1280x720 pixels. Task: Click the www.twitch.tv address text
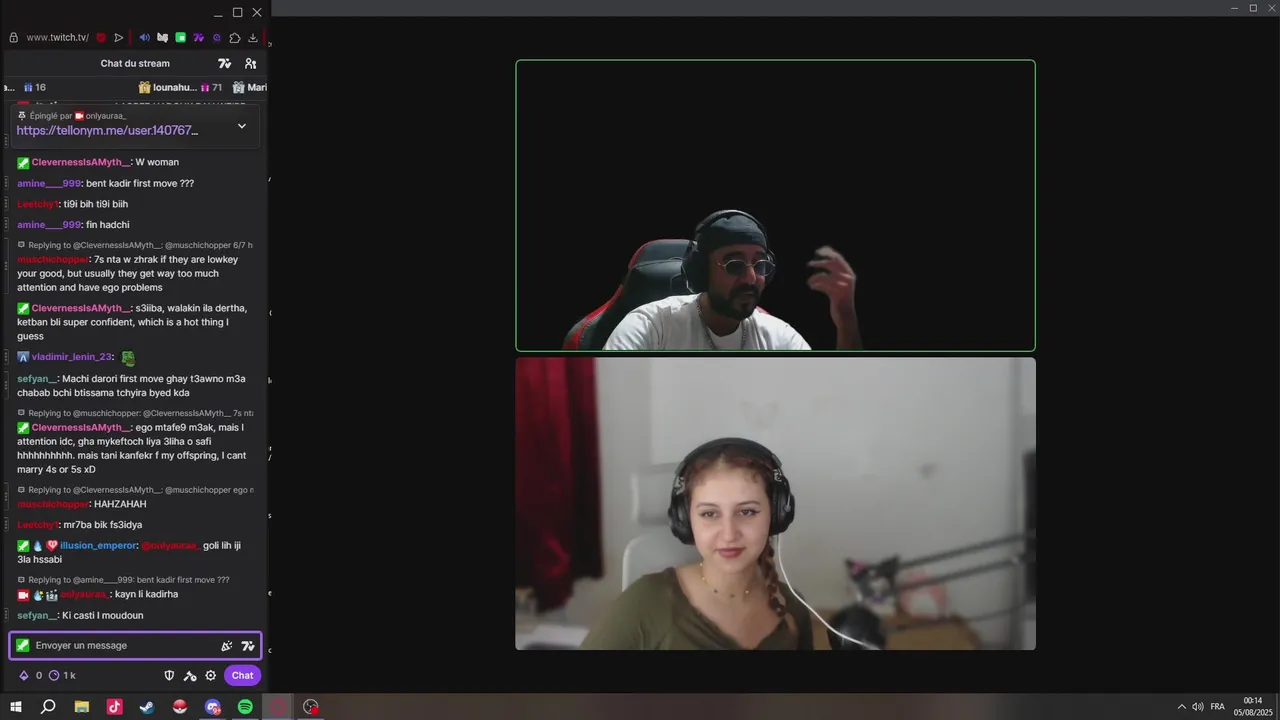point(57,38)
